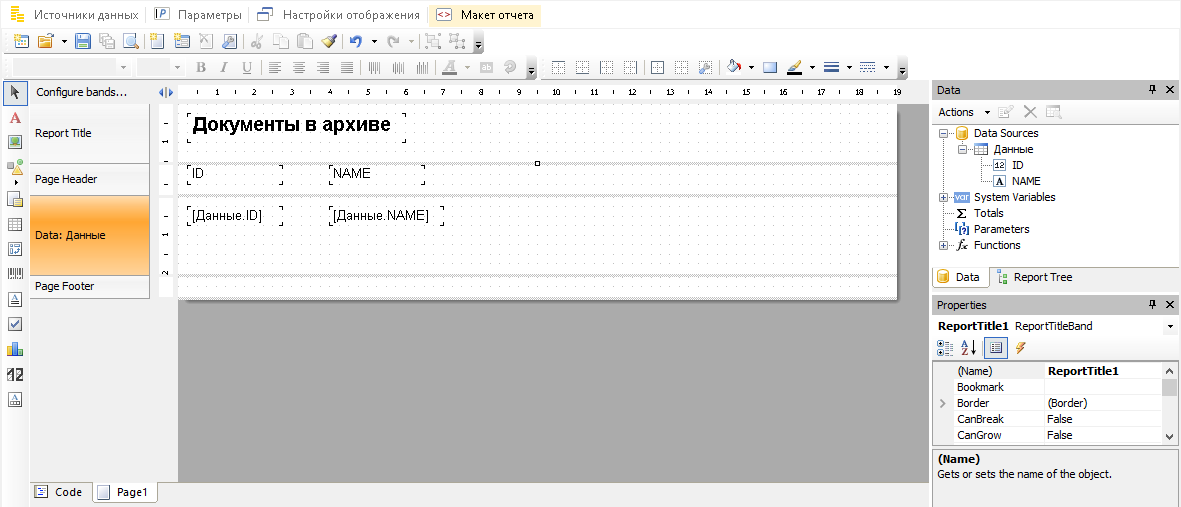Expand the System Variables tree node
This screenshot has width=1181, height=507.
click(943, 197)
